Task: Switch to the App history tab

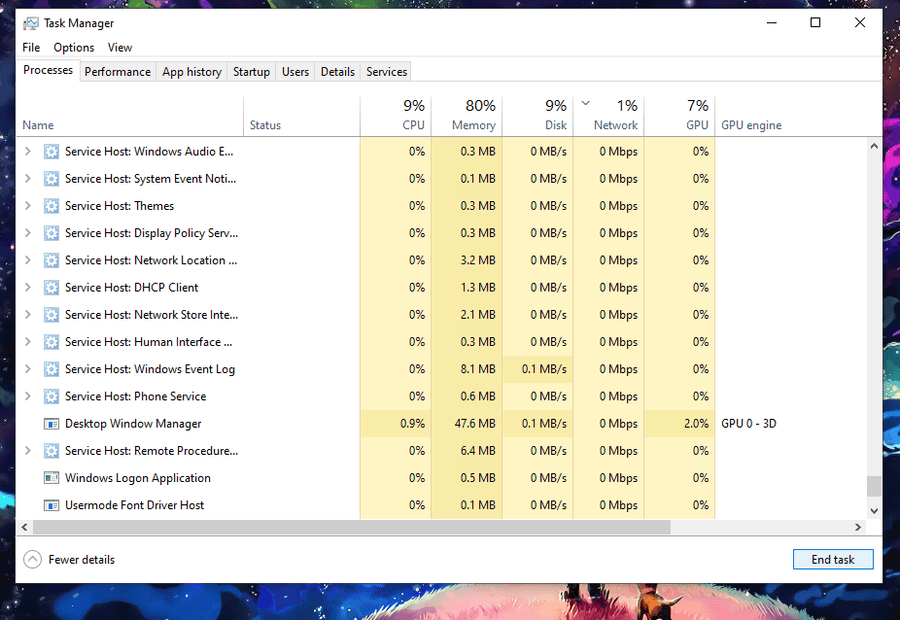Action: pos(192,72)
